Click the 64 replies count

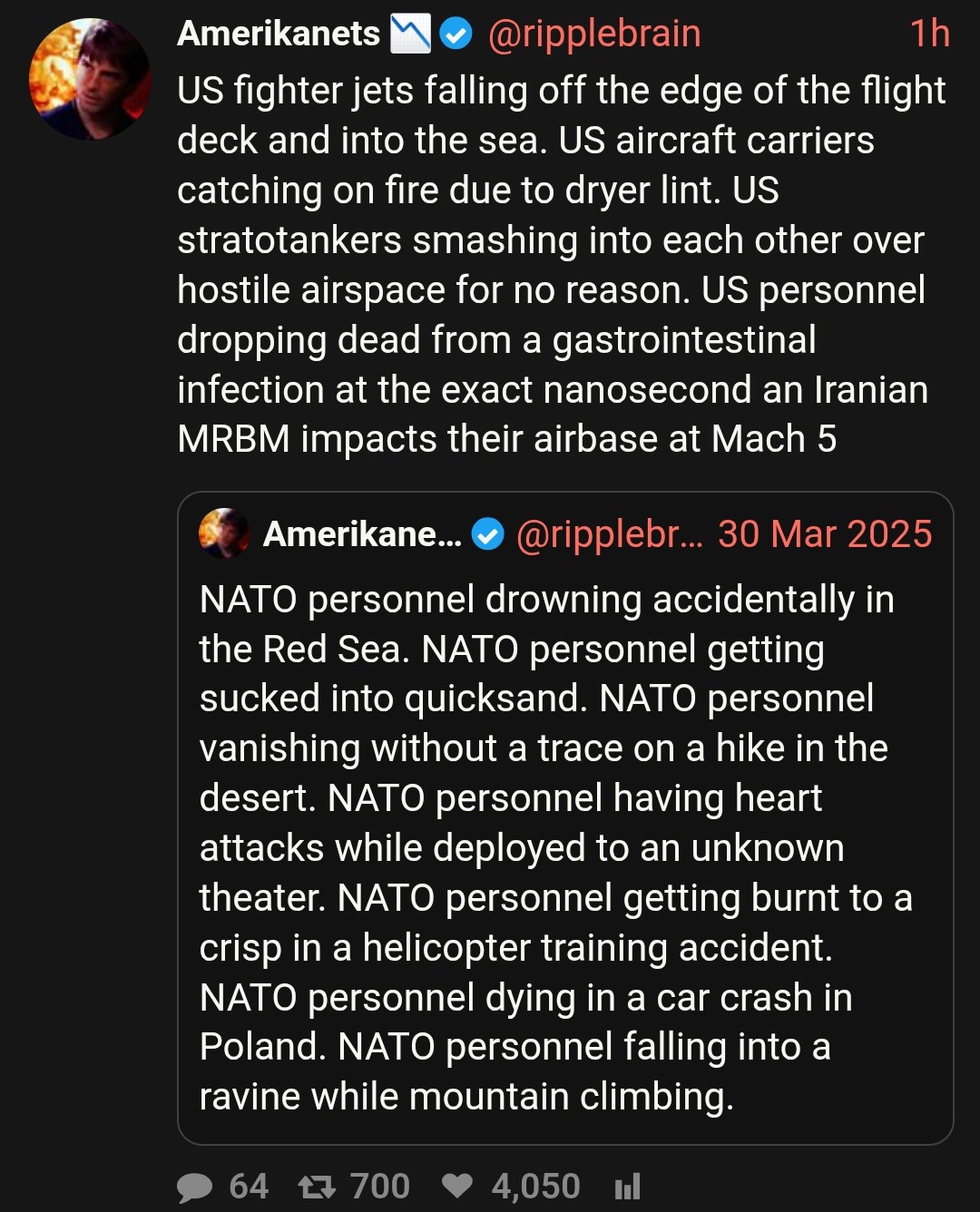(x=249, y=1187)
